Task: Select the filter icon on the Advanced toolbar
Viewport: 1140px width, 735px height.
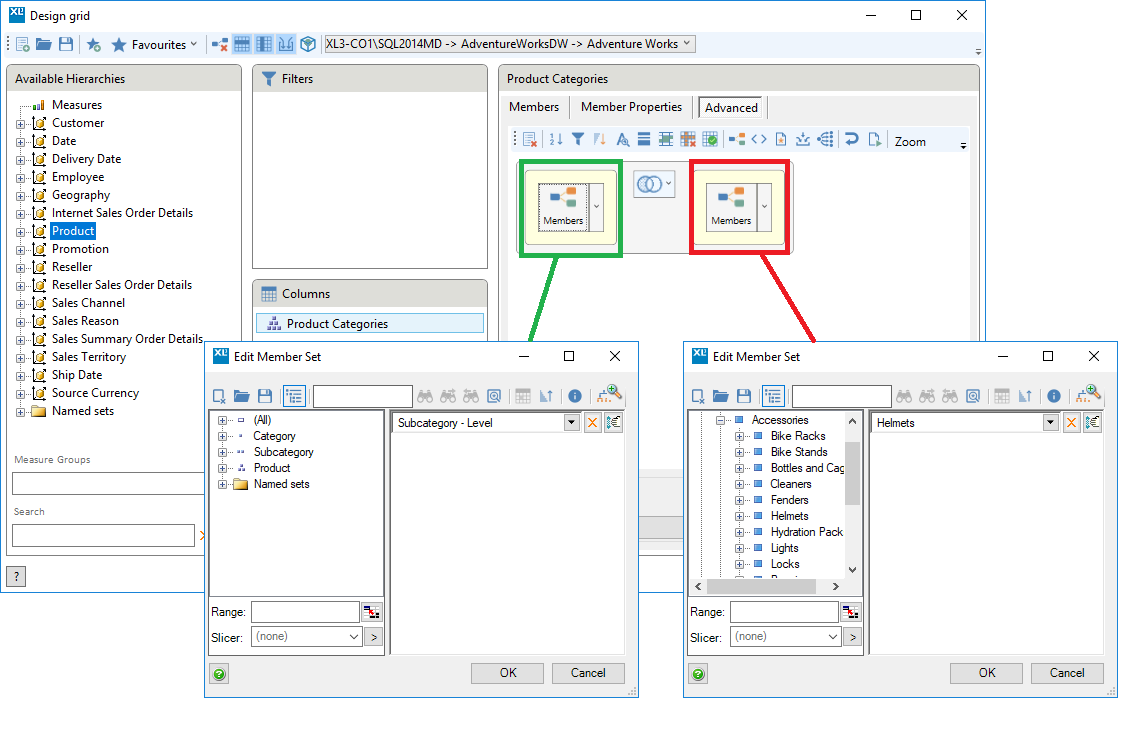Action: click(x=578, y=139)
